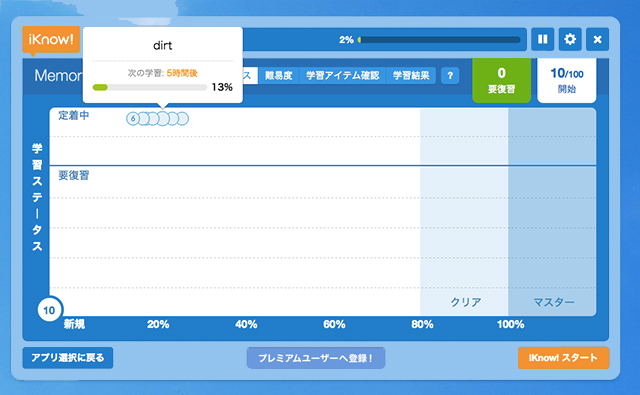The image size is (640, 395).
Task: Click the クリア zone in chart
Action: click(x=464, y=212)
